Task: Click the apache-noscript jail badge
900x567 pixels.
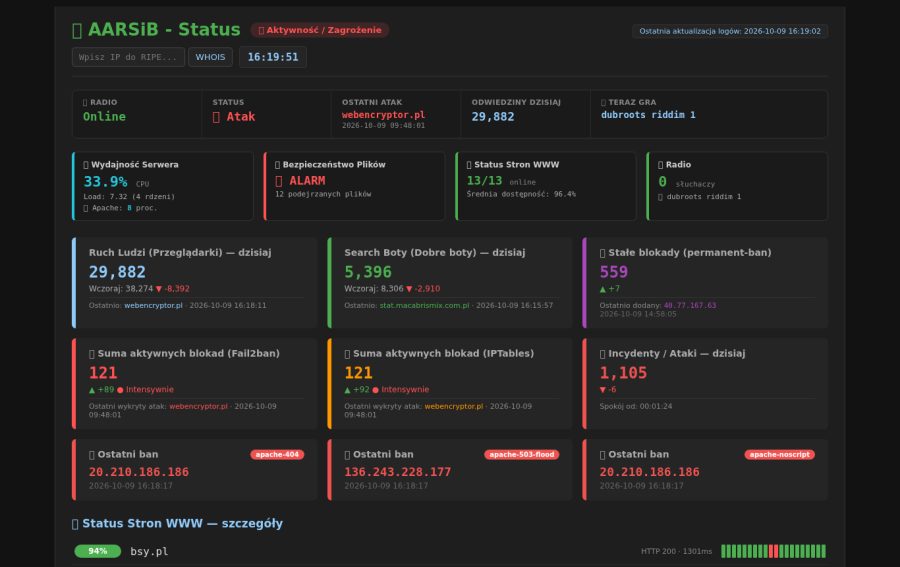Action: pyautogui.click(x=779, y=455)
